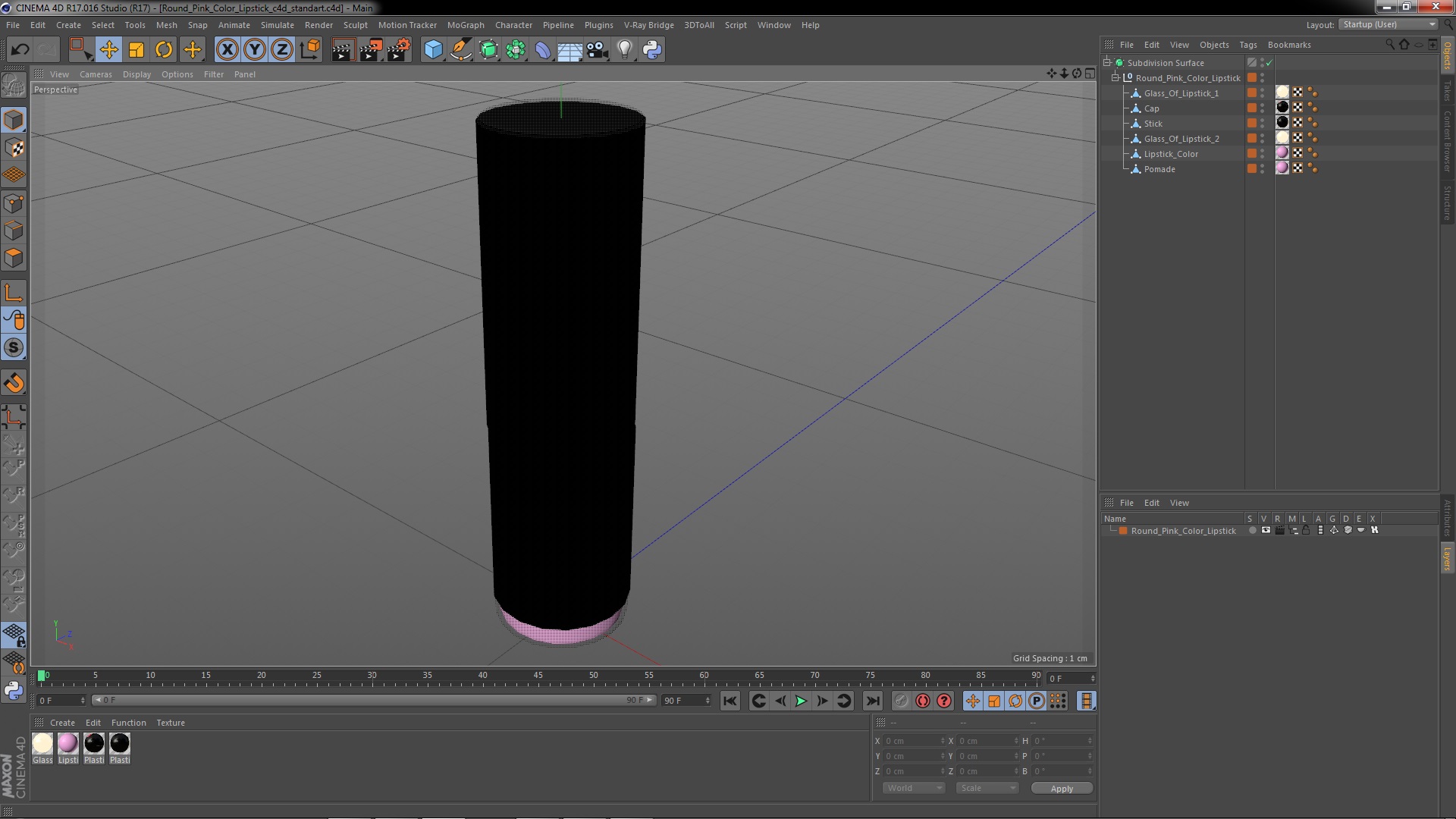Enable Points mode
The width and height of the screenshot is (1456, 819).
(x=14, y=203)
